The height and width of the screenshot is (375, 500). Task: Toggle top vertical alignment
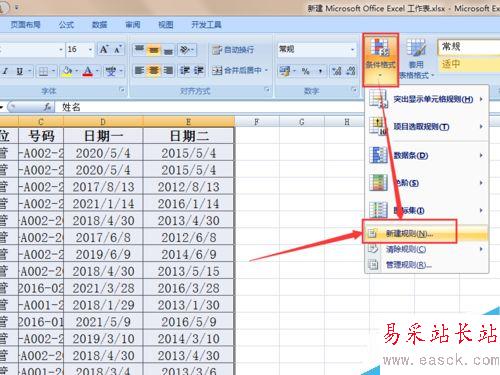click(139, 50)
